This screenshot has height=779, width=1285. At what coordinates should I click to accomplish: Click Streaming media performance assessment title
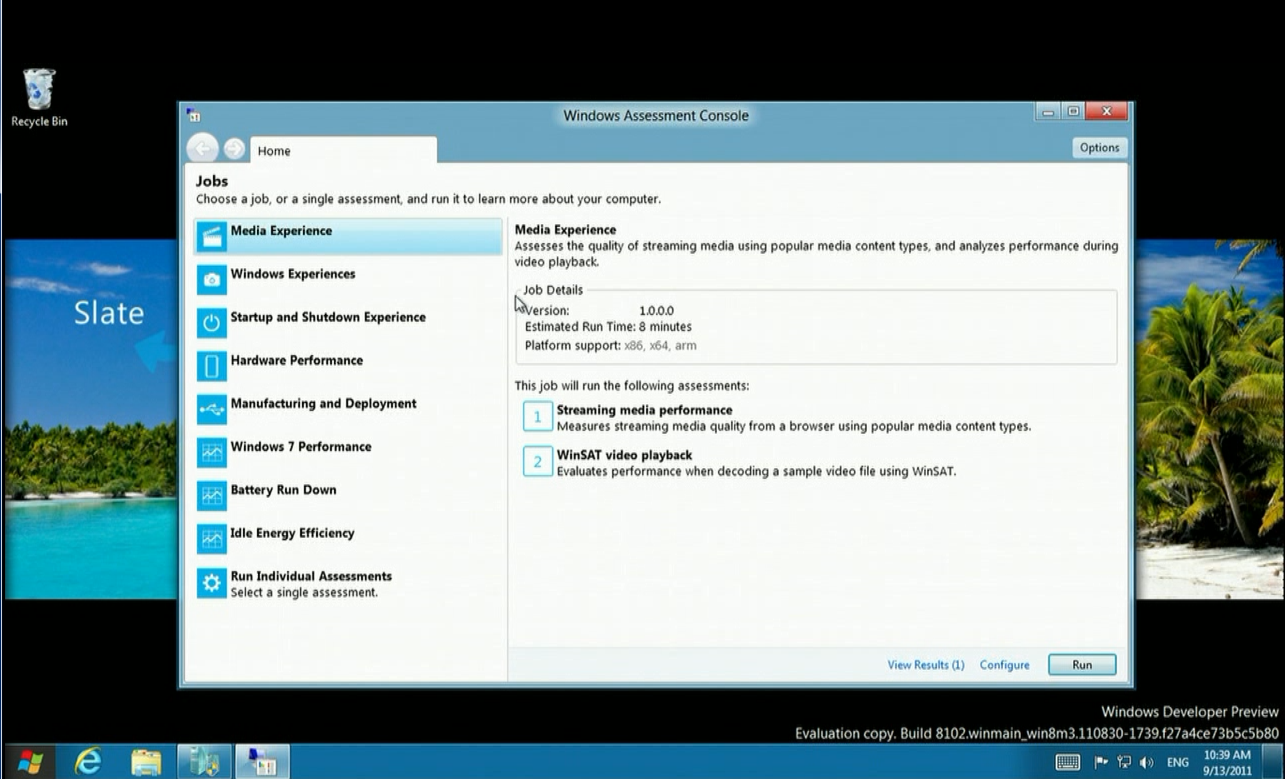click(644, 410)
